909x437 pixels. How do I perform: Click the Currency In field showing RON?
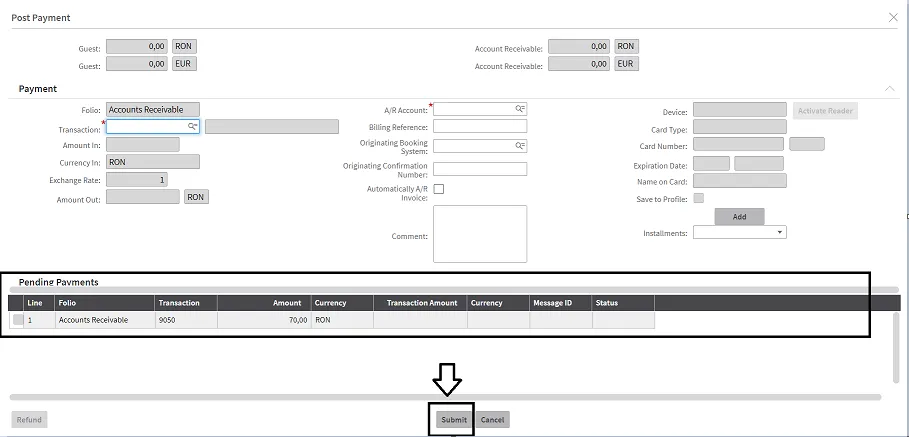coord(152,162)
